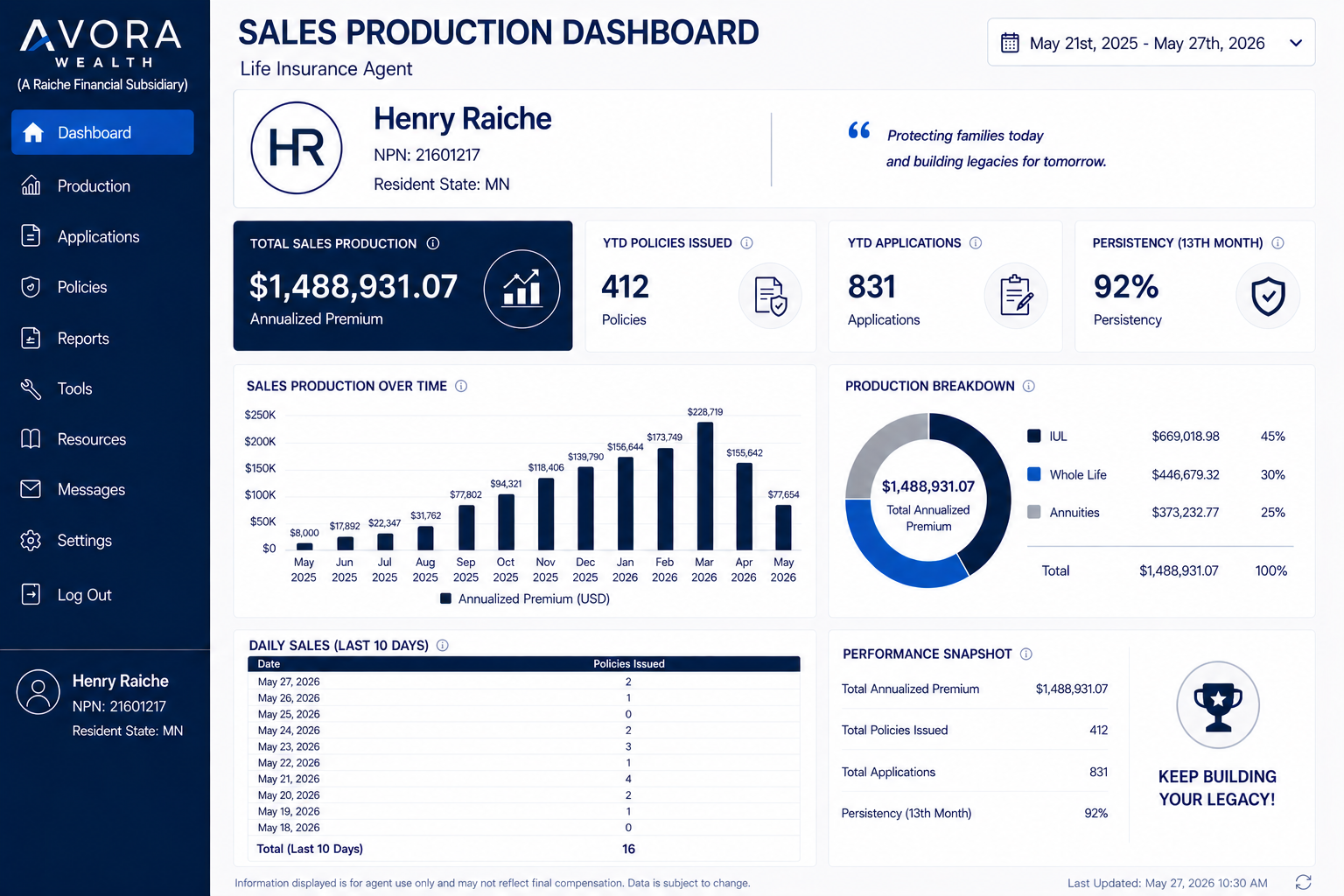Click the Log Out arrow icon
This screenshot has height=896, width=1344.
point(31,595)
